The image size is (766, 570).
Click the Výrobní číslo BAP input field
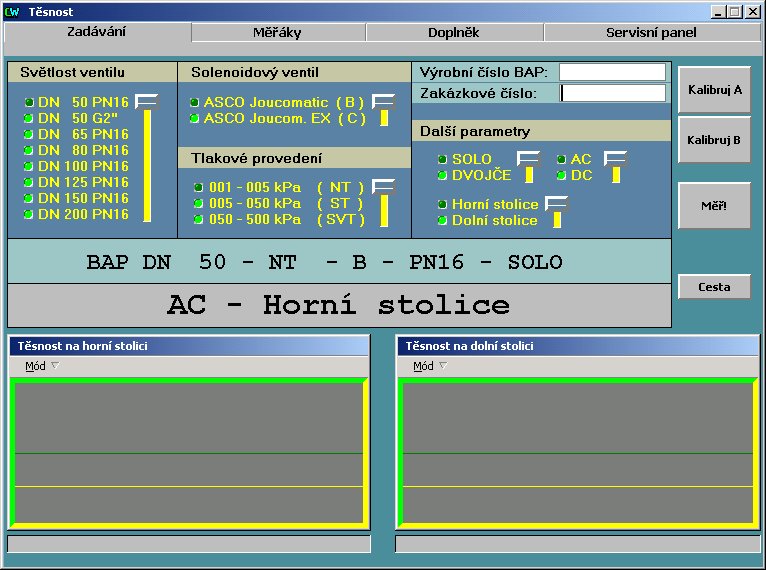pyautogui.click(x=612, y=72)
